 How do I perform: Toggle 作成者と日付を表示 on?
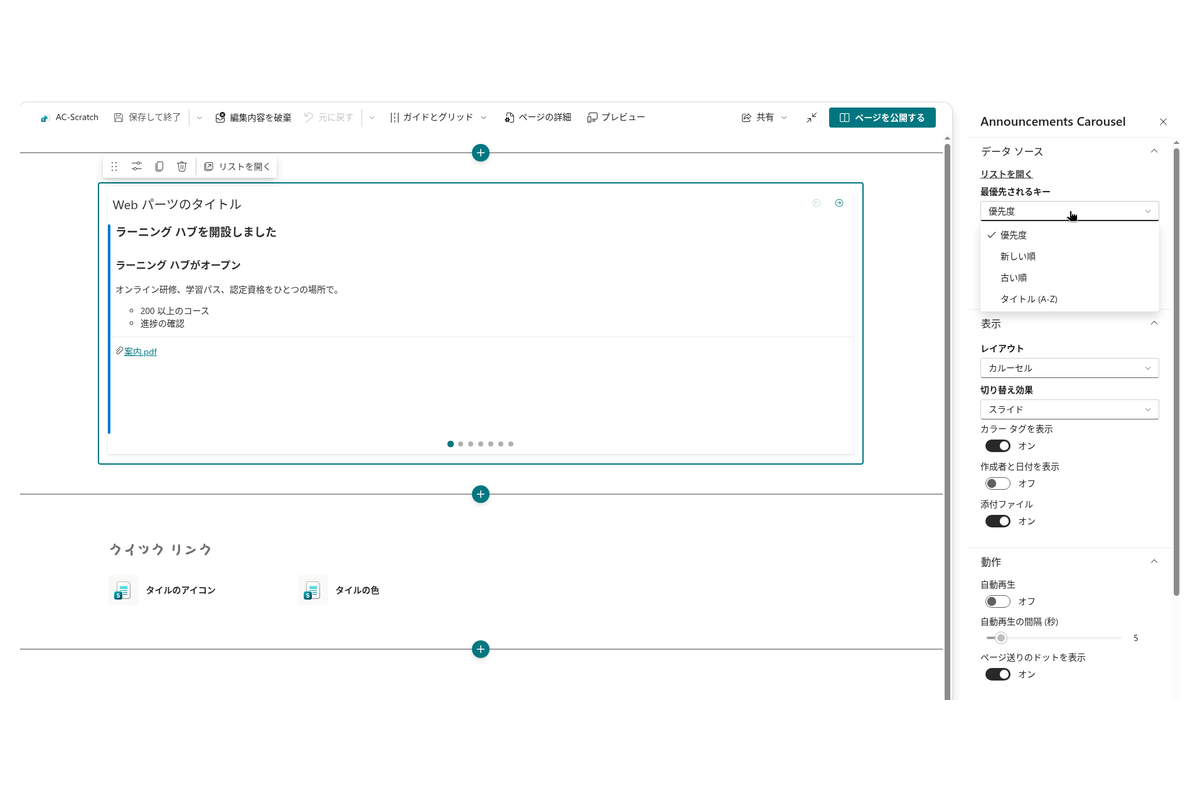998,484
